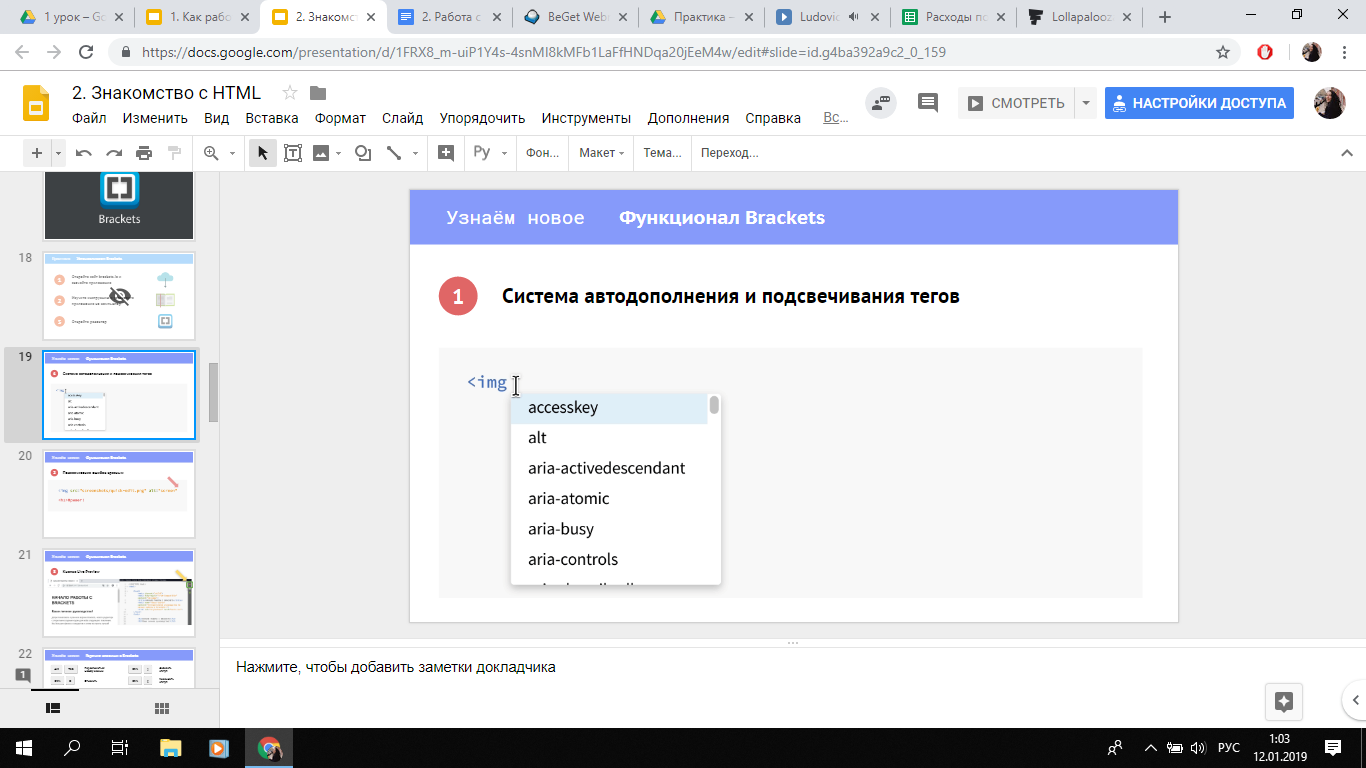Image resolution: width=1366 pixels, height=768 pixels.
Task: Click the filmstrip vertical scrollbar thumb
Action: (213, 392)
